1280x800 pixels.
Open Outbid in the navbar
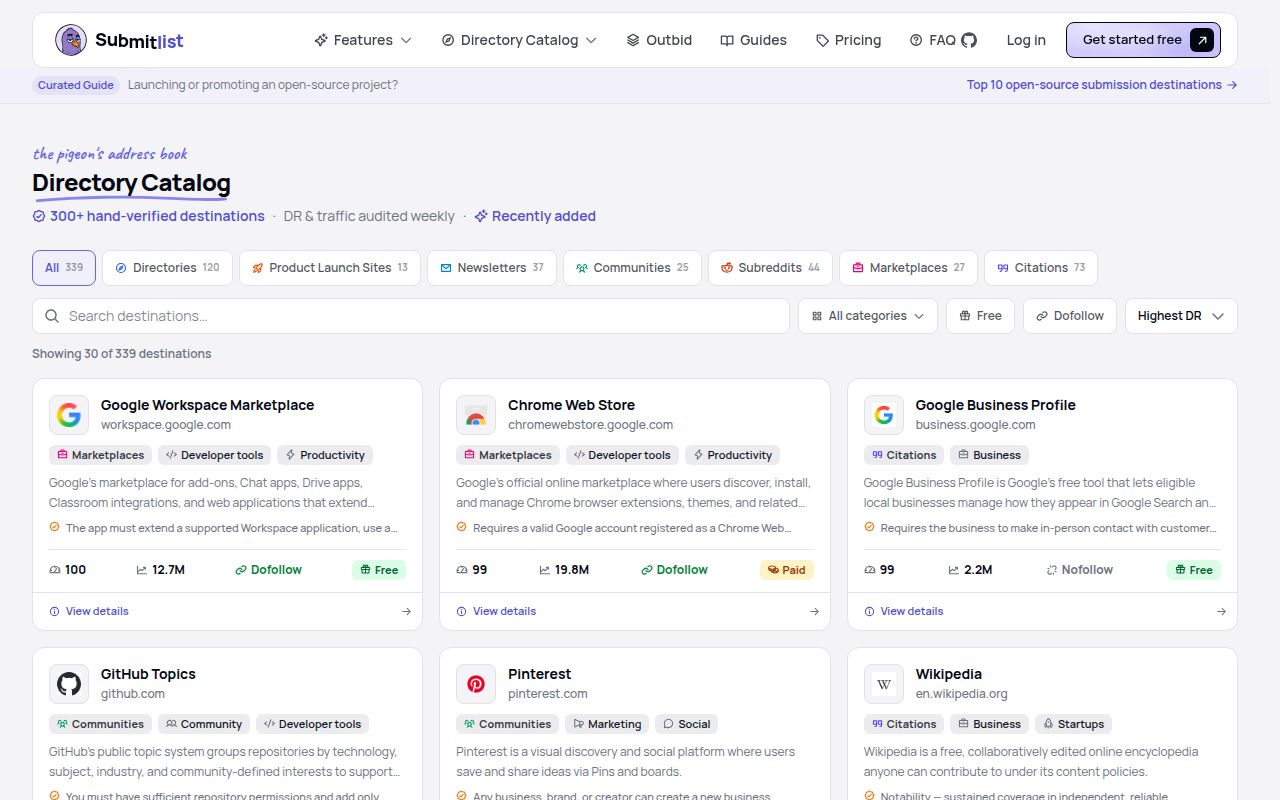[x=659, y=40]
